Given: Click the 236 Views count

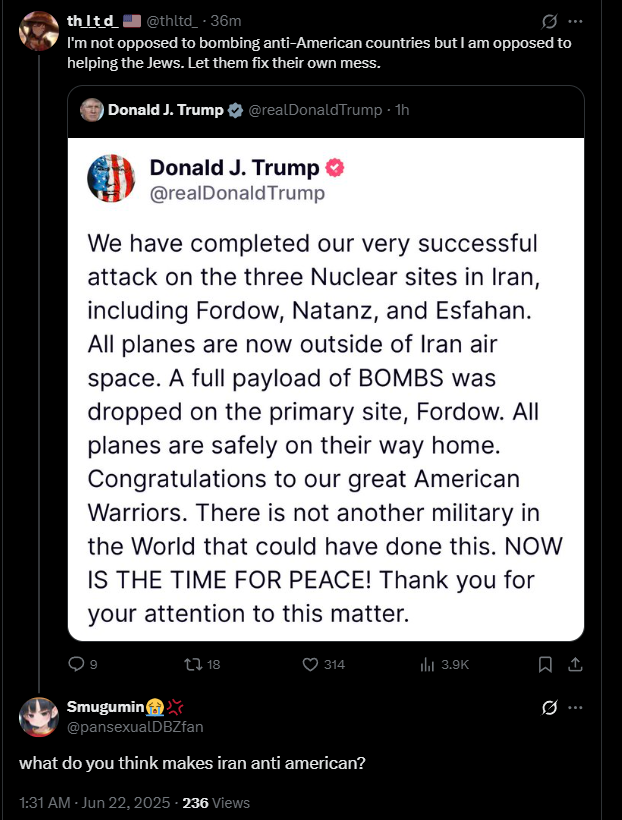Looking at the screenshot, I should point(216,802).
